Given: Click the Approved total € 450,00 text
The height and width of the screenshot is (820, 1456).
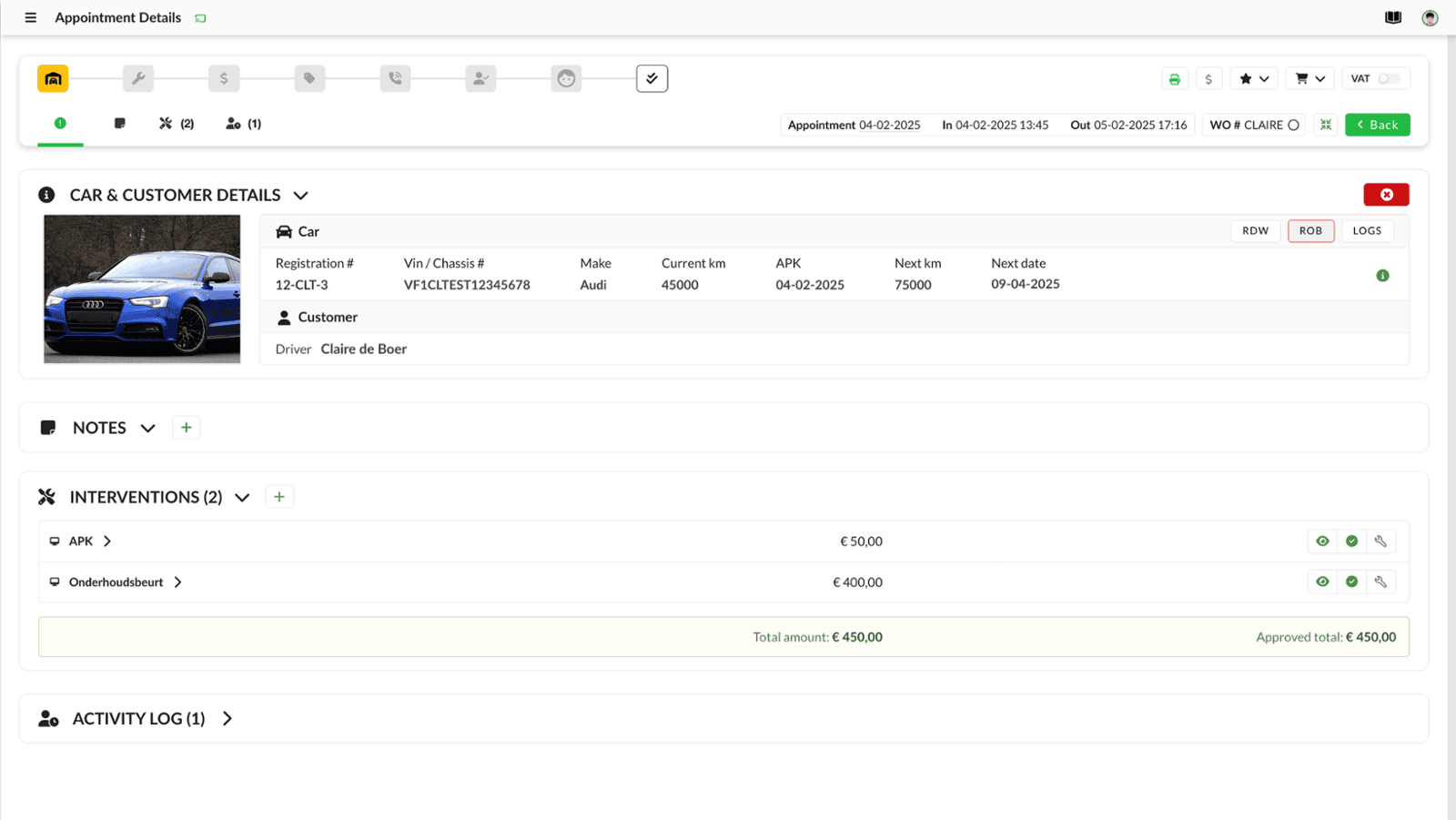Looking at the screenshot, I should click(x=1326, y=637).
